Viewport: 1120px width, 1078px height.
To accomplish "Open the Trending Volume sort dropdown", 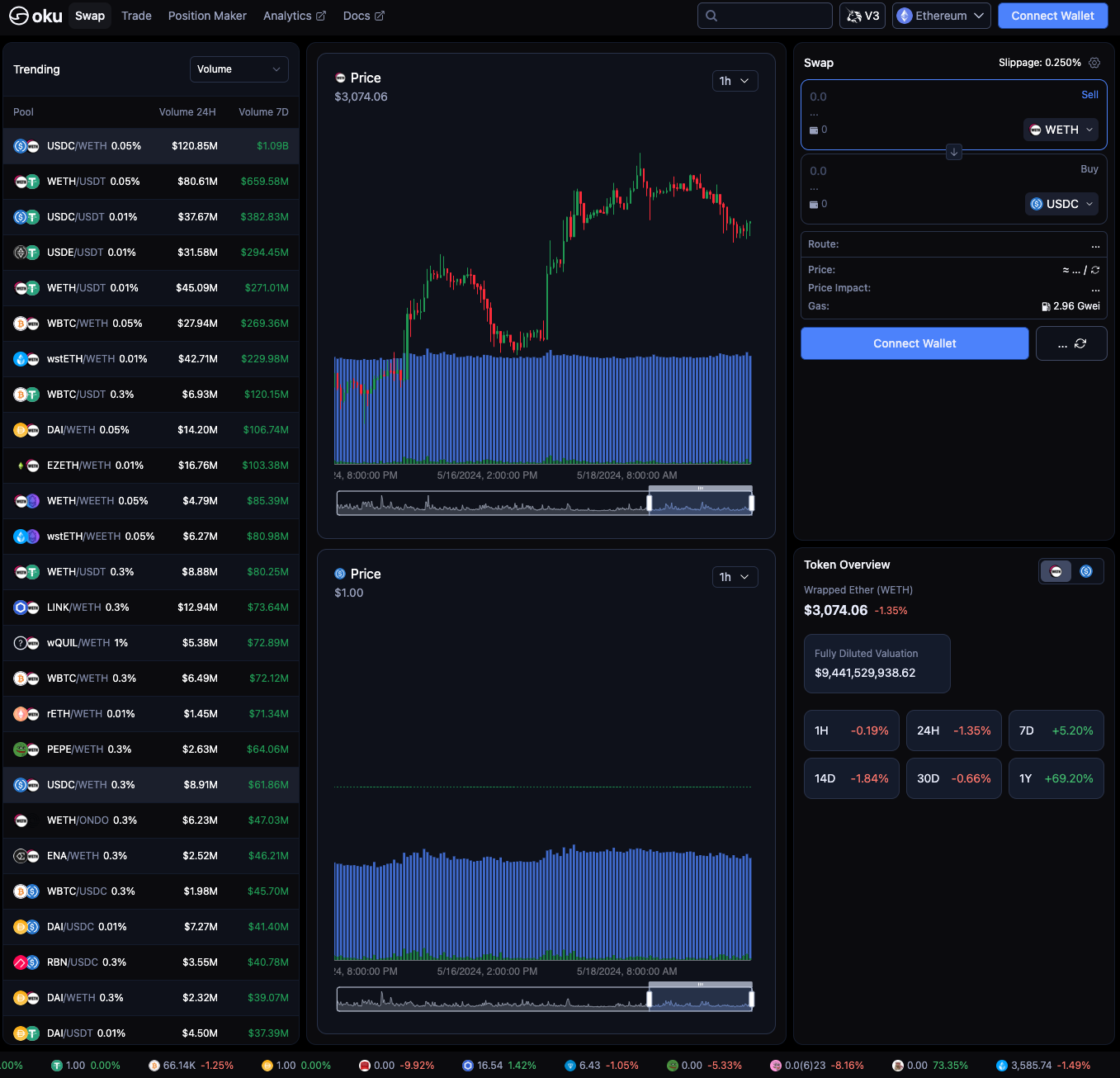I will [x=239, y=69].
